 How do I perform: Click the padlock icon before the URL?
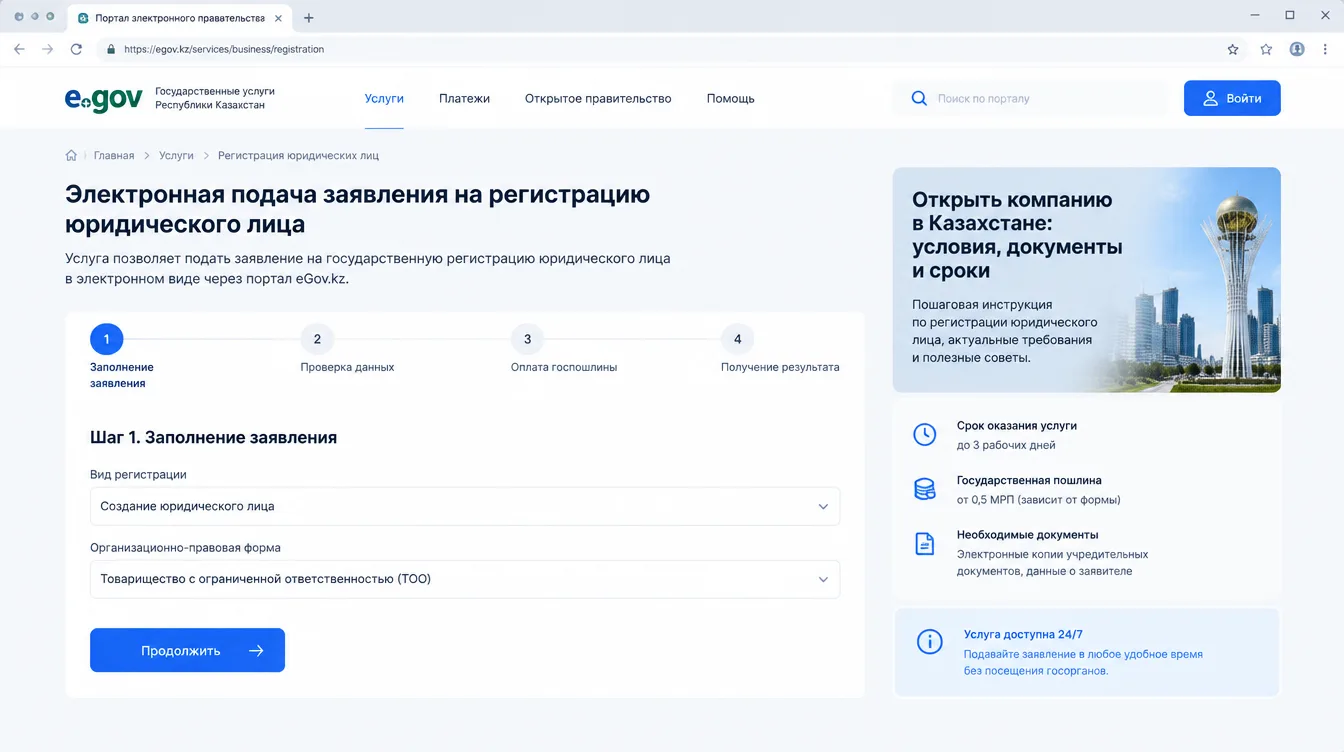[110, 49]
